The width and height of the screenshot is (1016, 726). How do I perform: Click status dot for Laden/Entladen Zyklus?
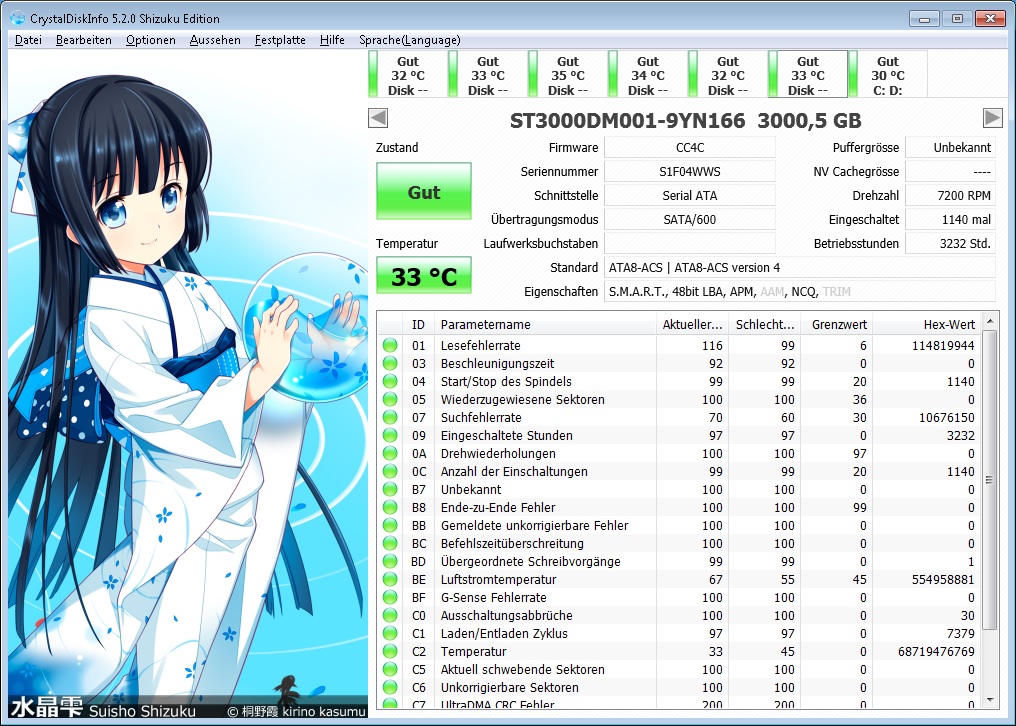pos(390,633)
